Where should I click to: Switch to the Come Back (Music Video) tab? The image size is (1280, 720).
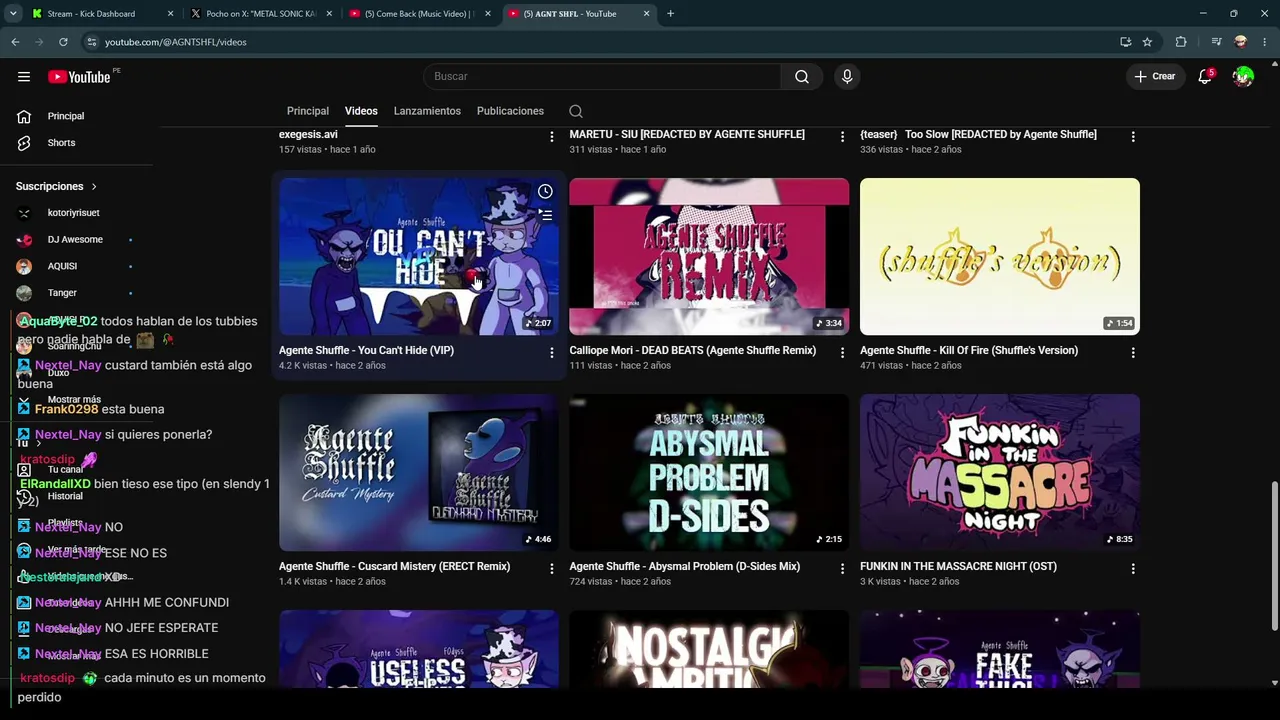(x=420, y=14)
